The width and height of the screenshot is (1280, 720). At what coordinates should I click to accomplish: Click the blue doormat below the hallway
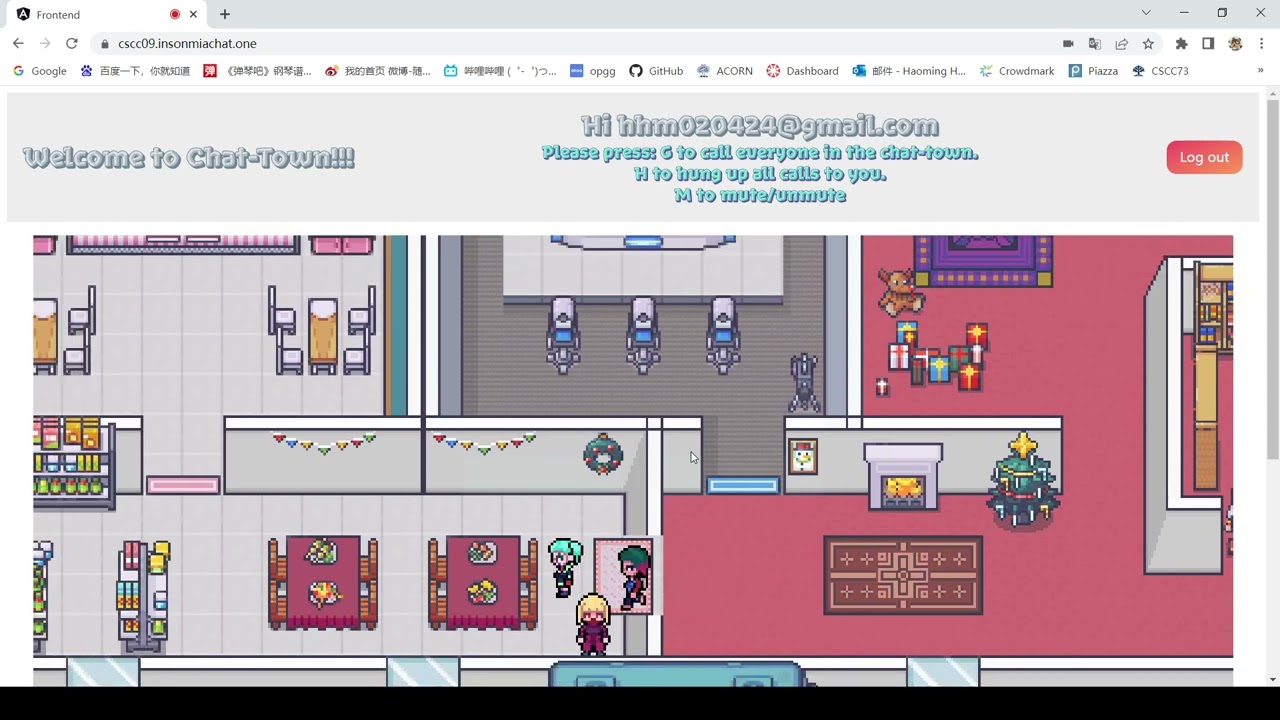(x=743, y=486)
